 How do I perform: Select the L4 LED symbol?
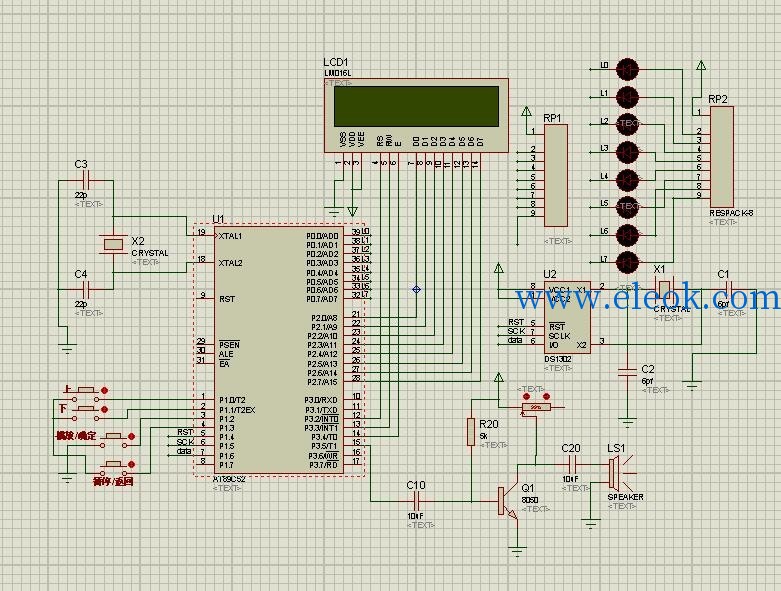pos(628,180)
